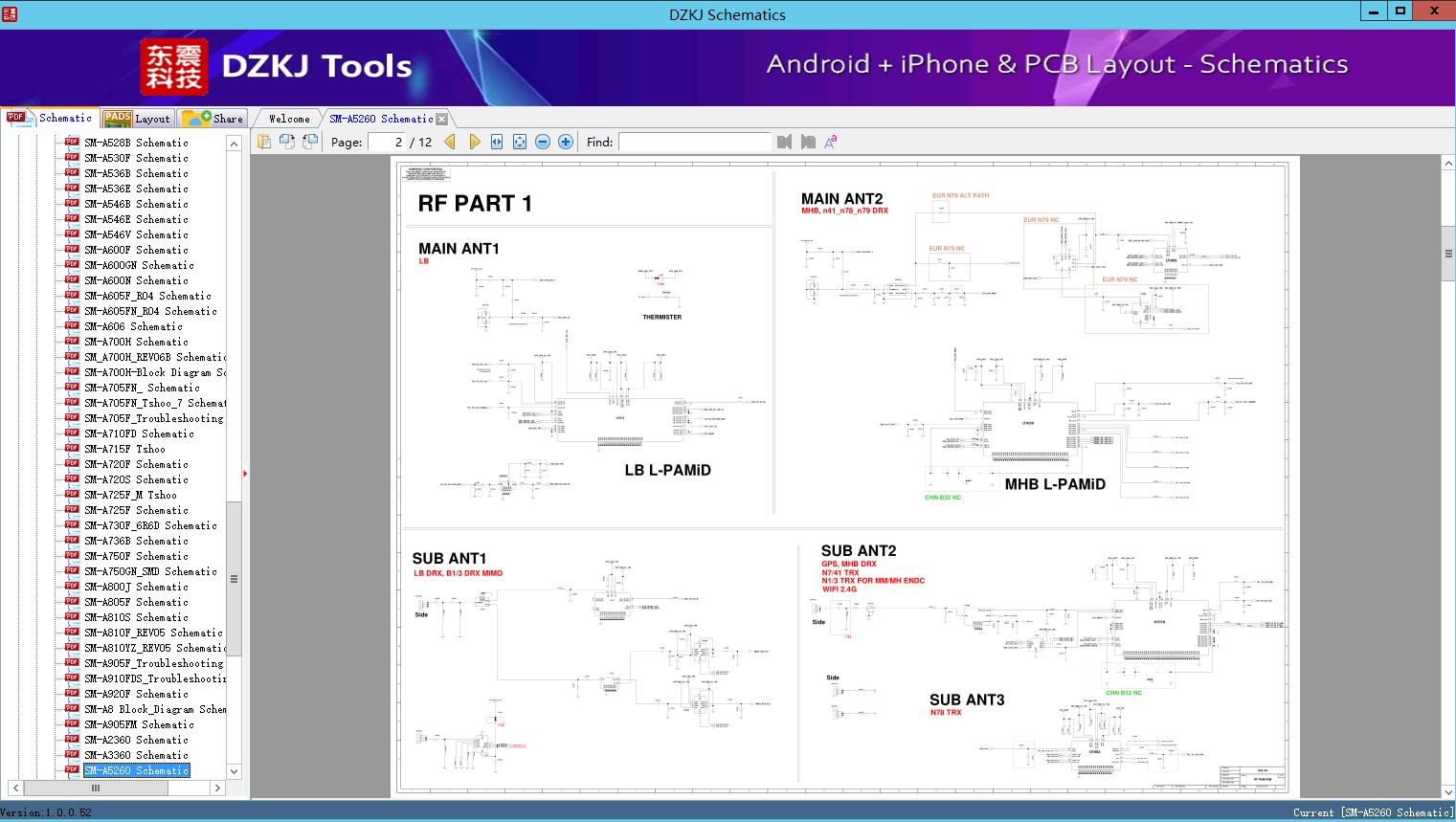Click PDF icon beside SM-A600N Schematic
Viewport: 1456px width, 822px height.
[x=72, y=279]
